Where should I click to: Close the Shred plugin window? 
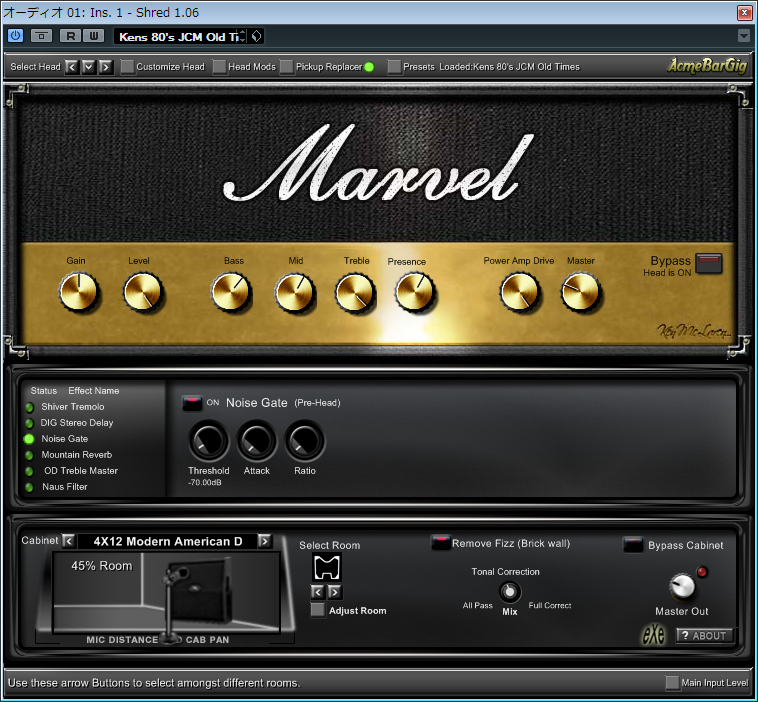tap(744, 12)
